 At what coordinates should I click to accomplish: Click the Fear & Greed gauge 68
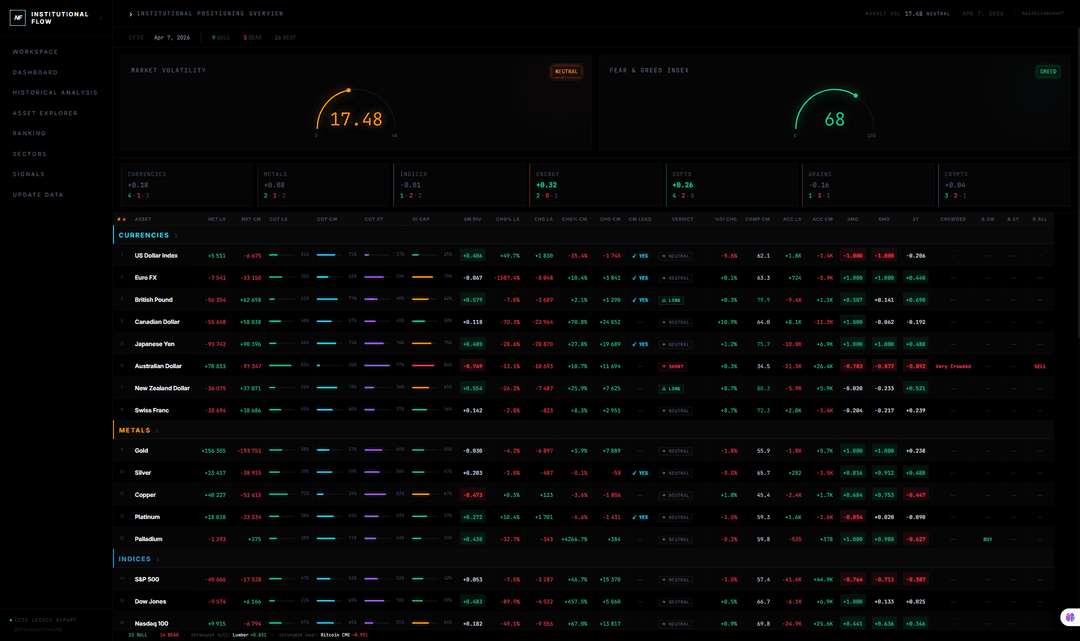point(834,113)
